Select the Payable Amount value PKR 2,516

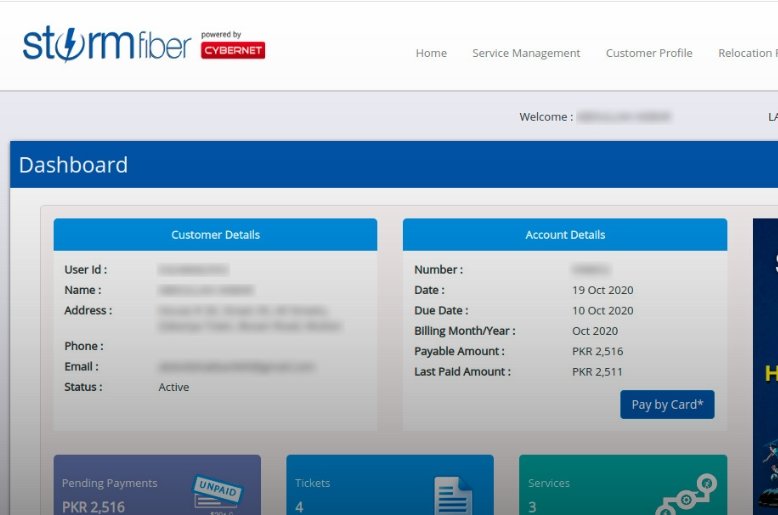(x=597, y=351)
